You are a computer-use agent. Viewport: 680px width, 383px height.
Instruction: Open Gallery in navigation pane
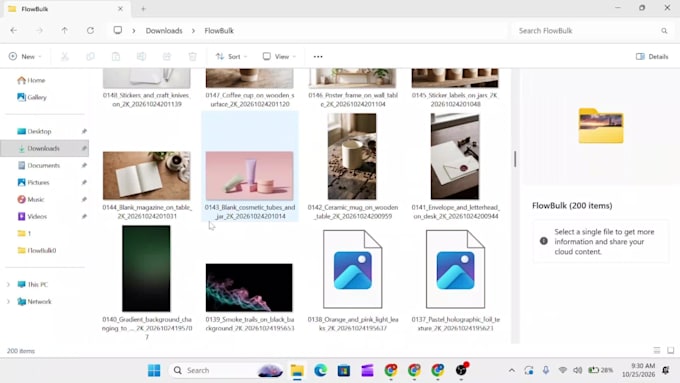[x=37, y=97]
